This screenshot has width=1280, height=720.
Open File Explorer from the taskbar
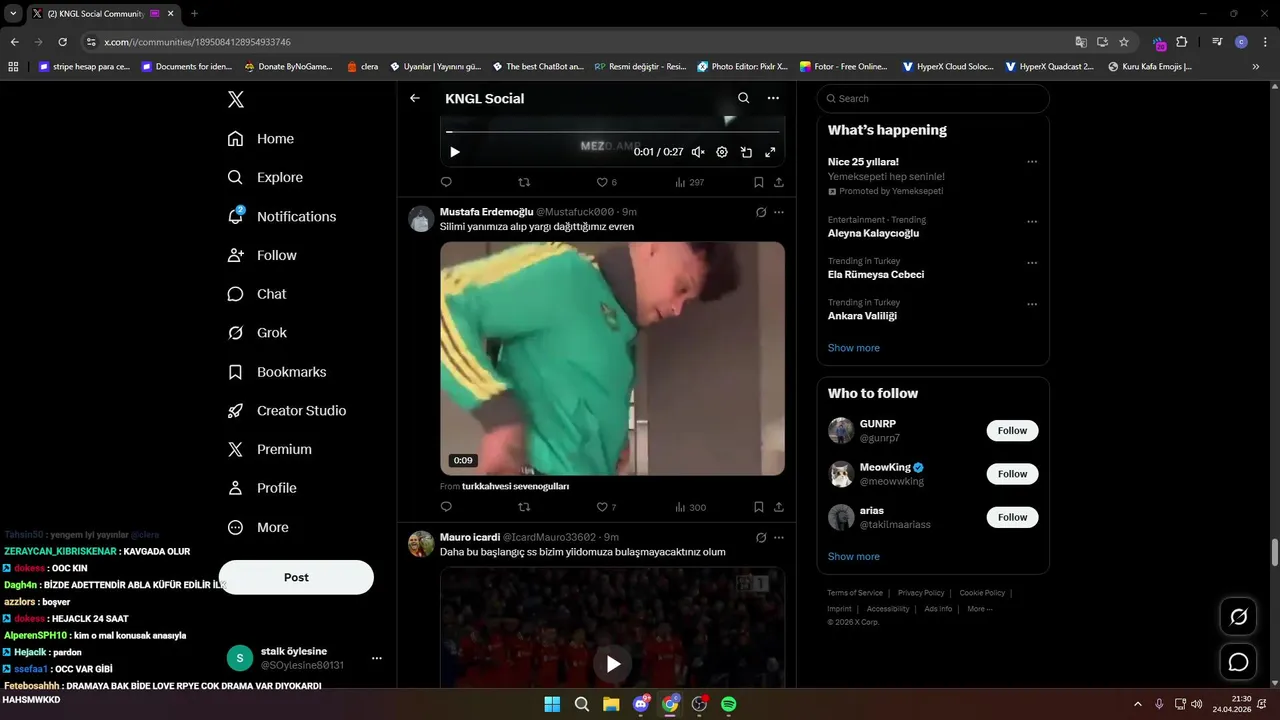611,704
